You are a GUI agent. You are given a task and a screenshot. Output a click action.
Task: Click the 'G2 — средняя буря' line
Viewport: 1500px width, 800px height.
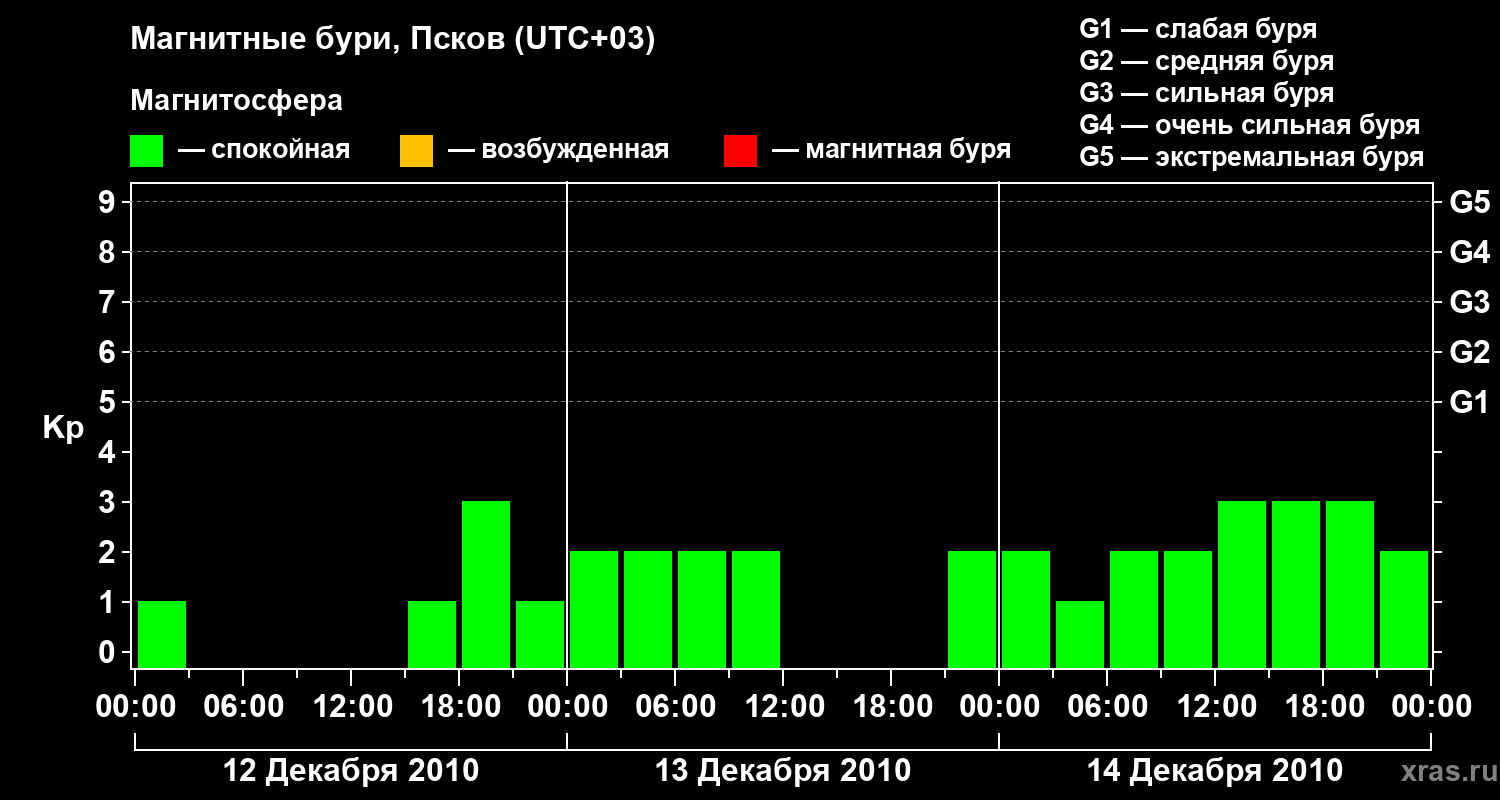(x=1206, y=60)
